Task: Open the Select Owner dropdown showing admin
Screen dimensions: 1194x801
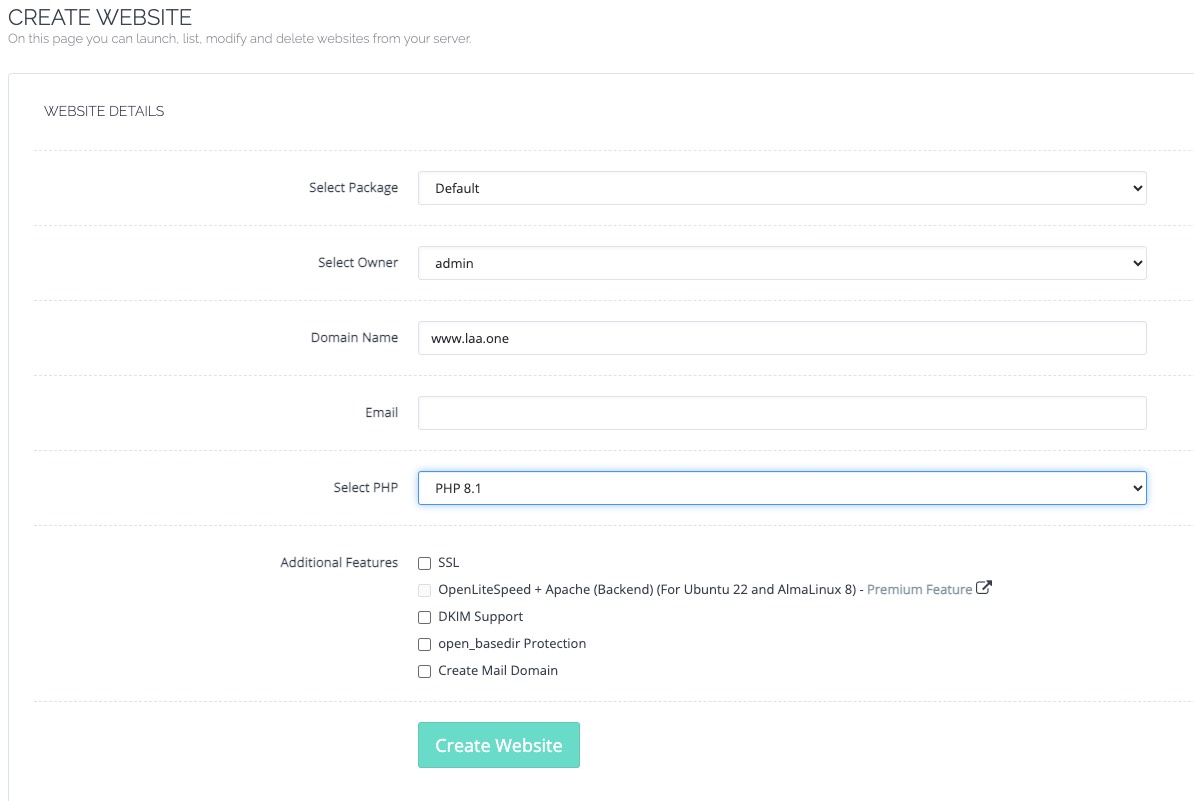Action: pos(782,263)
